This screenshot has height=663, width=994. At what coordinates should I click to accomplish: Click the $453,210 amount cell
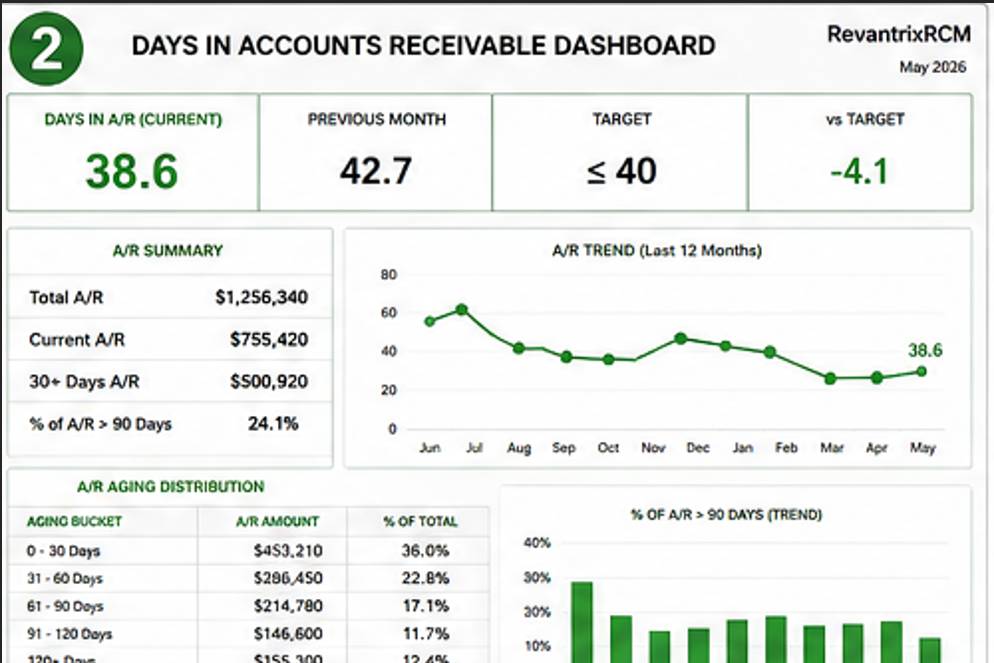[x=288, y=551]
